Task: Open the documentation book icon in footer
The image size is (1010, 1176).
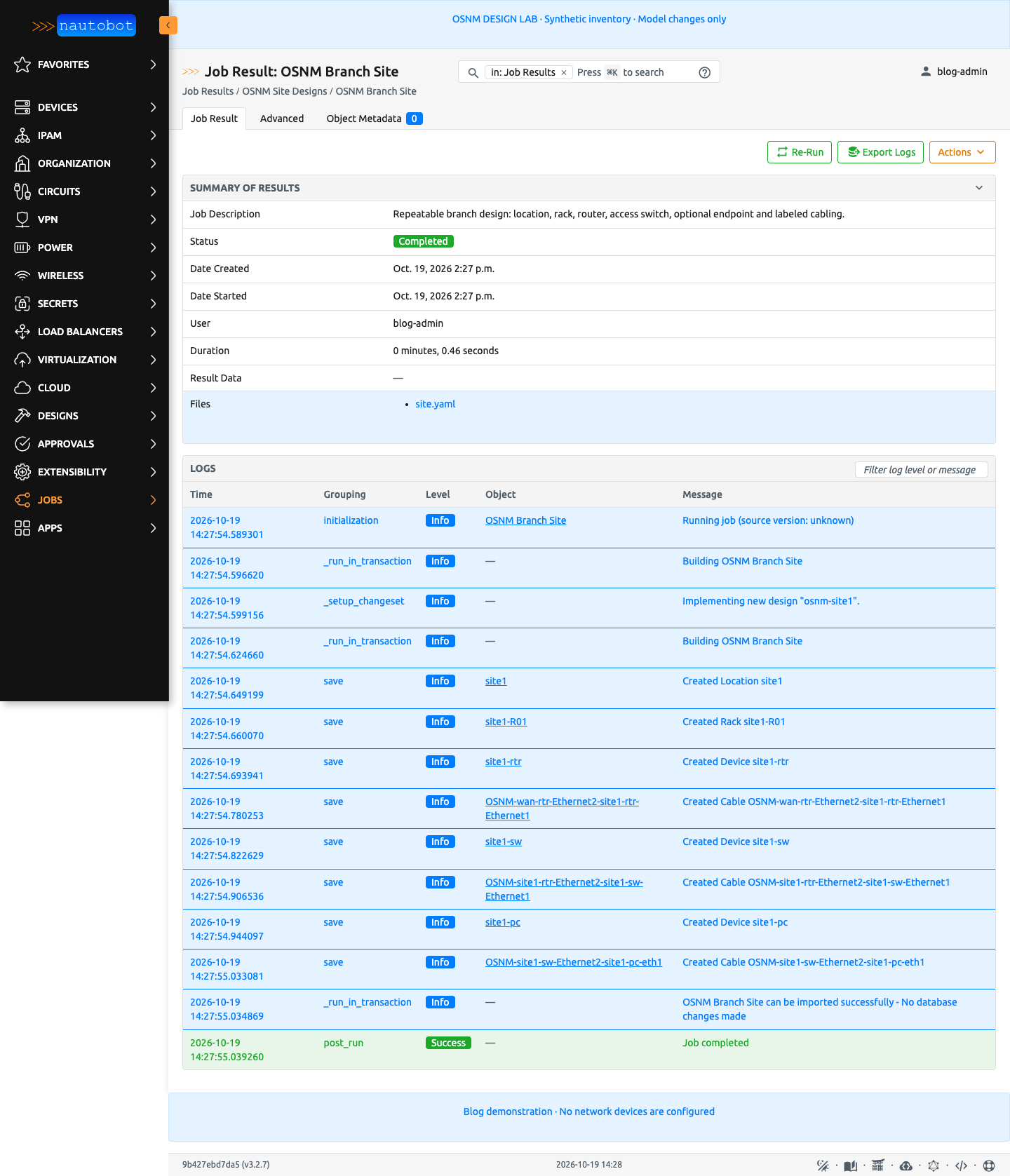Action: click(850, 1165)
